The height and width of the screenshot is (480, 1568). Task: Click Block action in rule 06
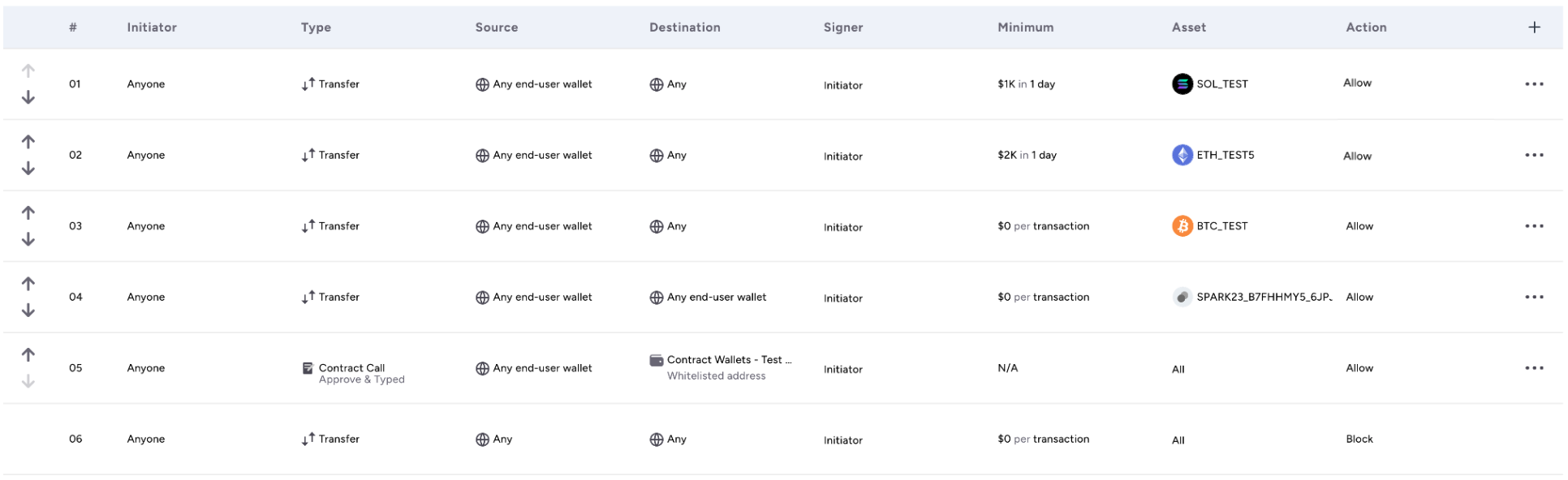click(1359, 439)
